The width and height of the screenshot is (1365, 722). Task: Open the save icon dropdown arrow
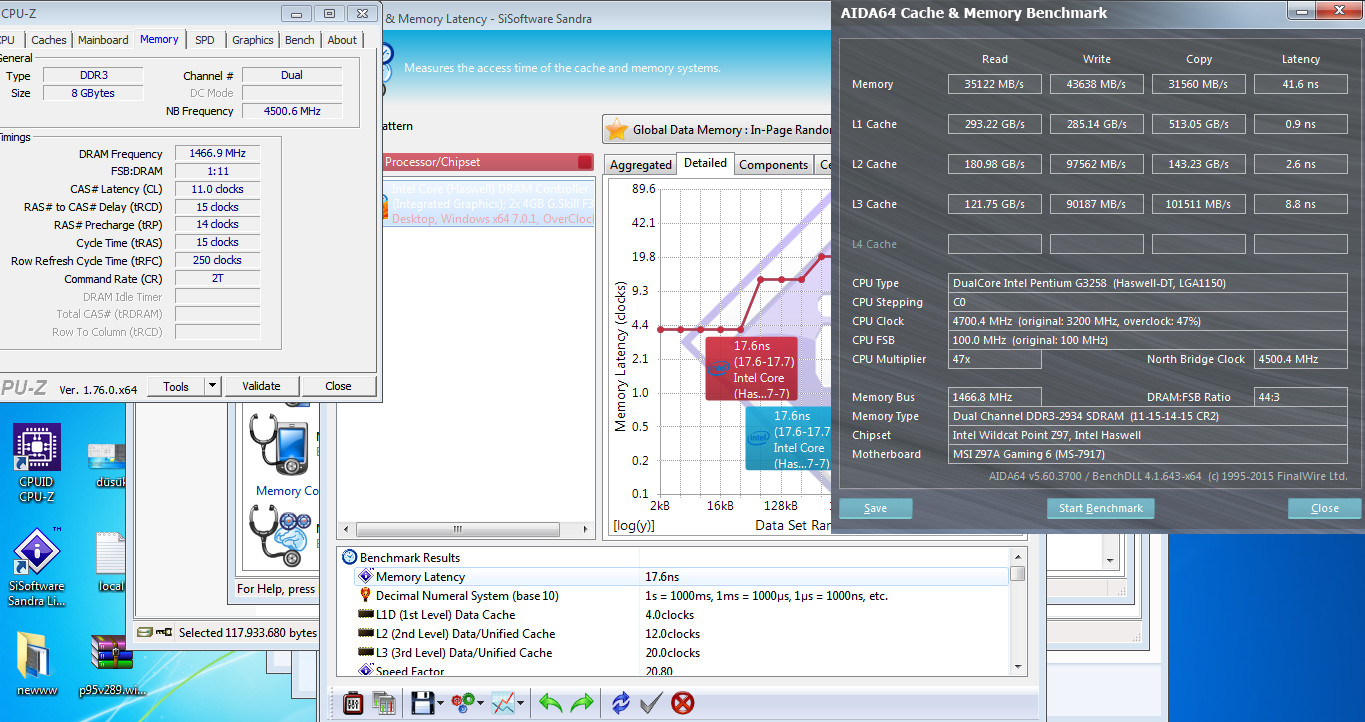click(x=440, y=703)
